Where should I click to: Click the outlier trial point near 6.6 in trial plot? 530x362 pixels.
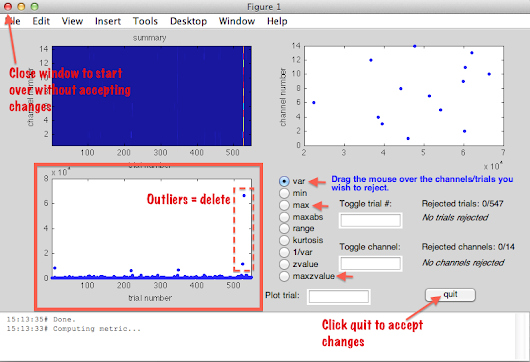pos(244,196)
